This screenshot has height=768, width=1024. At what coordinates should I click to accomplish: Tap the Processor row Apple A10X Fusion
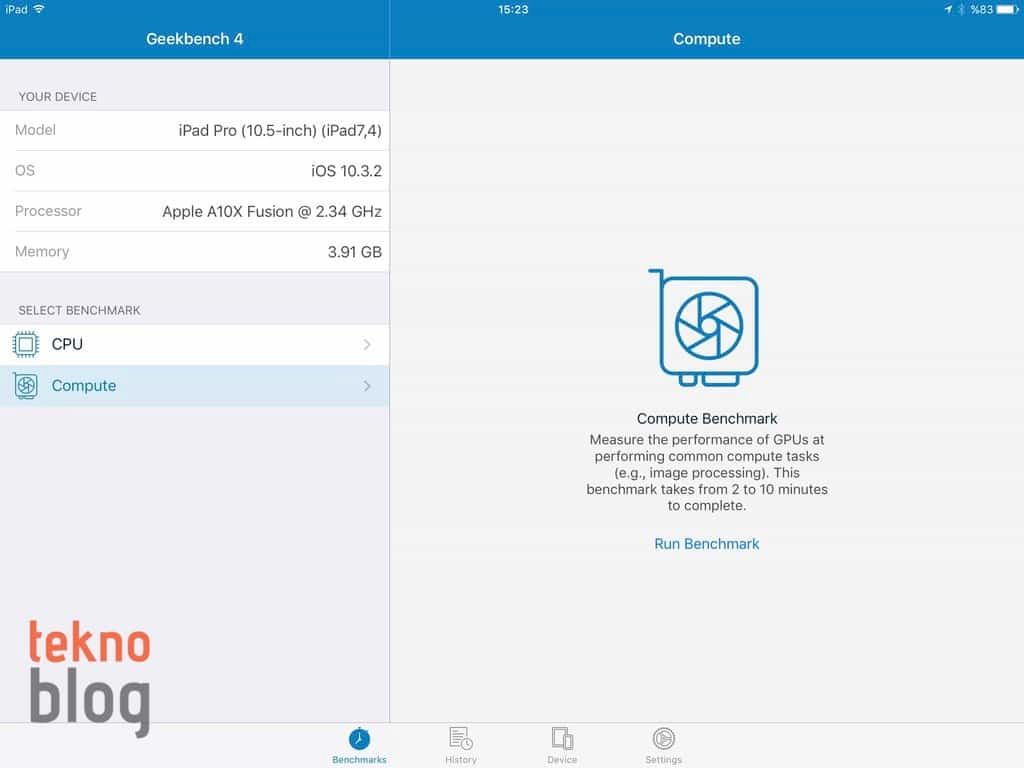tap(195, 211)
